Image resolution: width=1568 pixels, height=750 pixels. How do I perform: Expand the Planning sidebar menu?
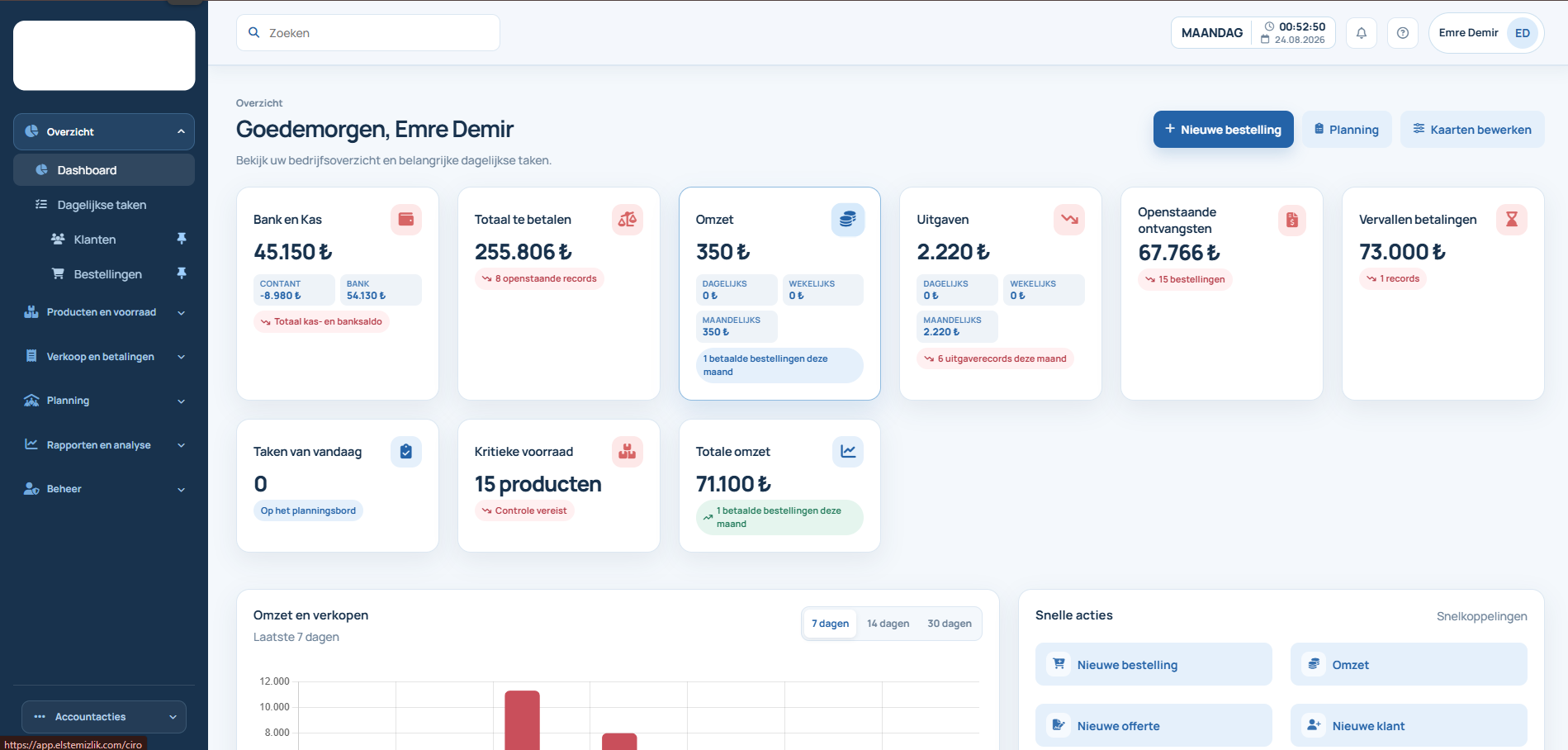104,401
